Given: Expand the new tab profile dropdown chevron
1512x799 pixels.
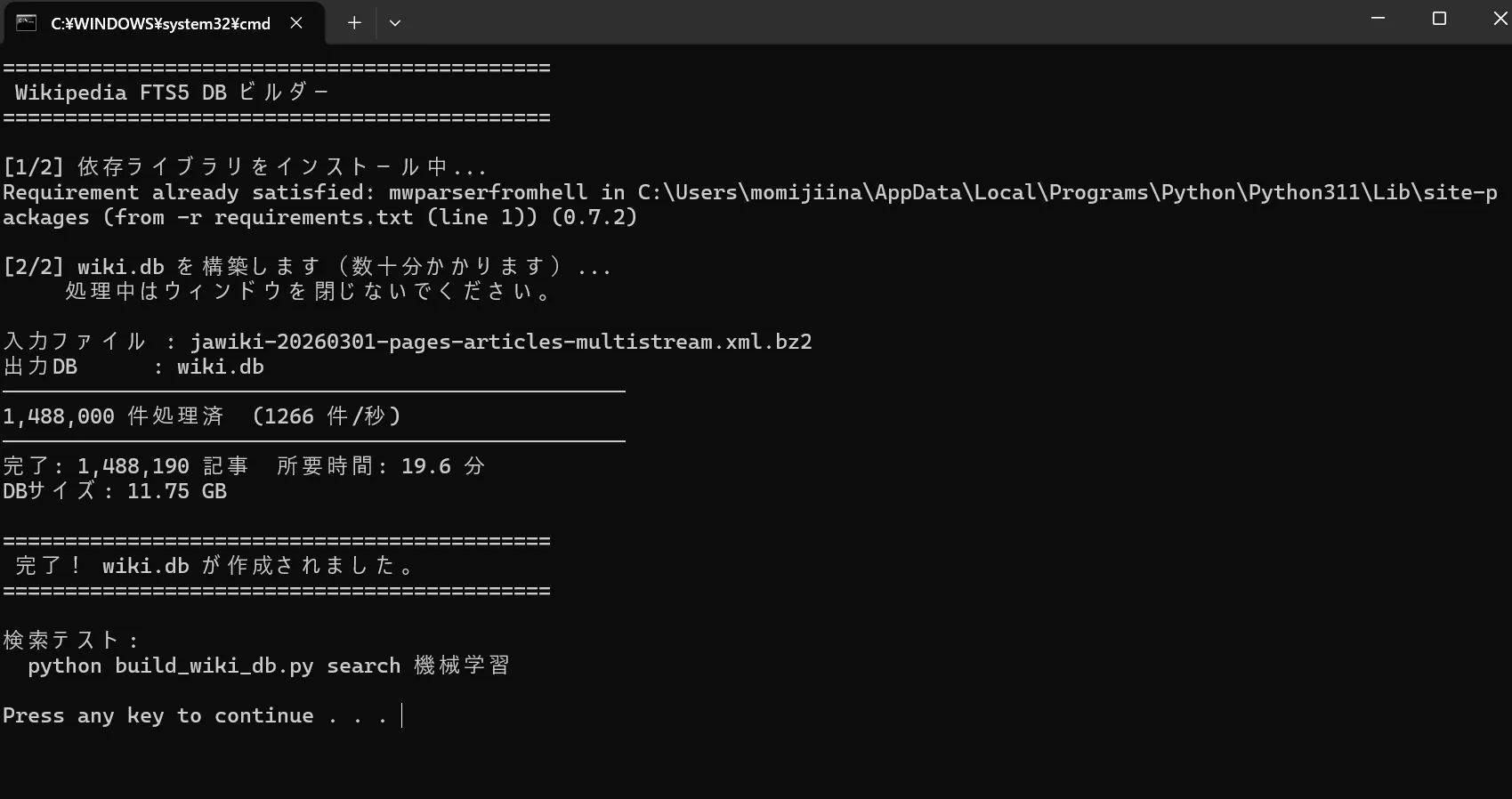Looking at the screenshot, I should (x=395, y=23).
